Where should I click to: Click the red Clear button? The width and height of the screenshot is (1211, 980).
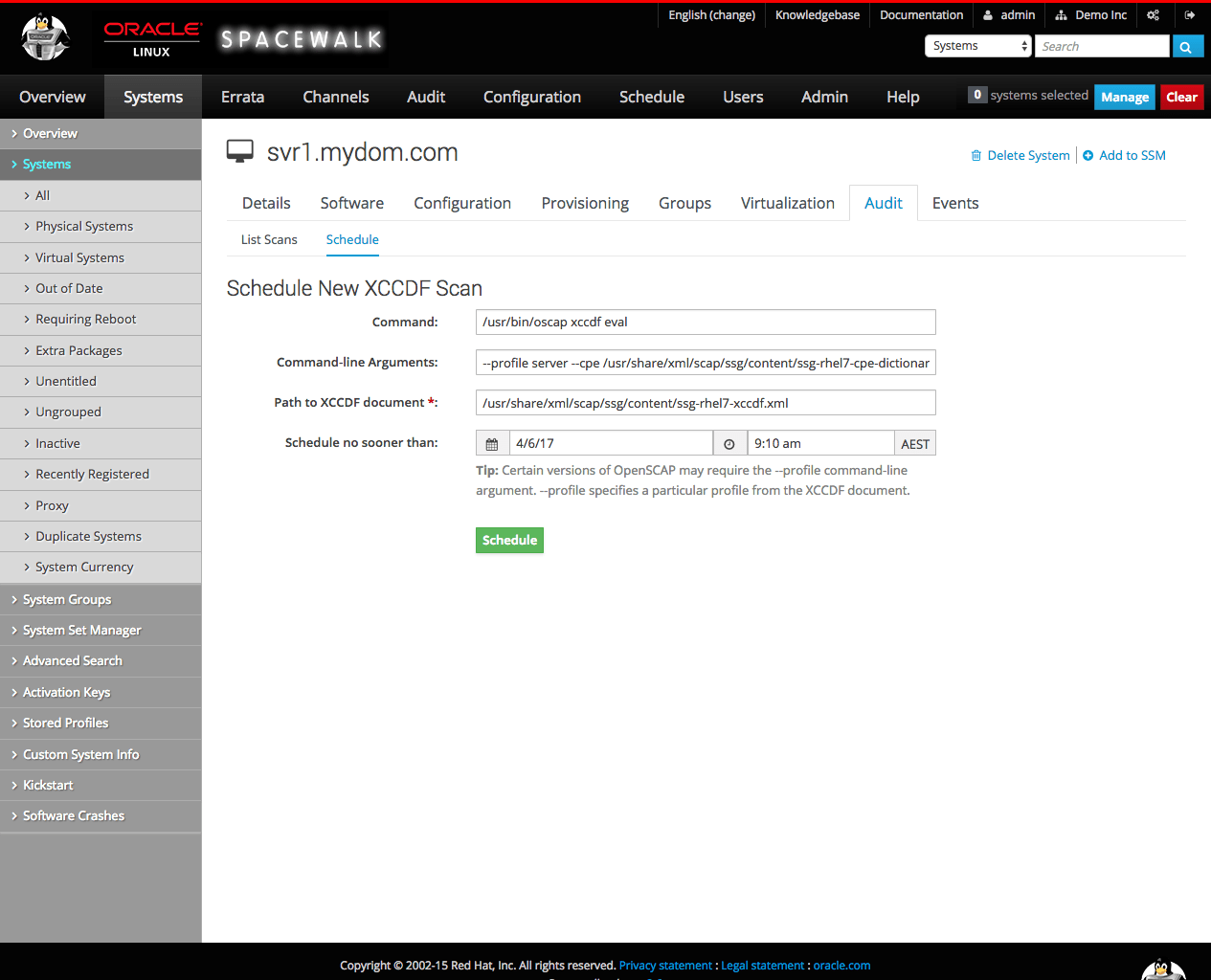pos(1181,97)
